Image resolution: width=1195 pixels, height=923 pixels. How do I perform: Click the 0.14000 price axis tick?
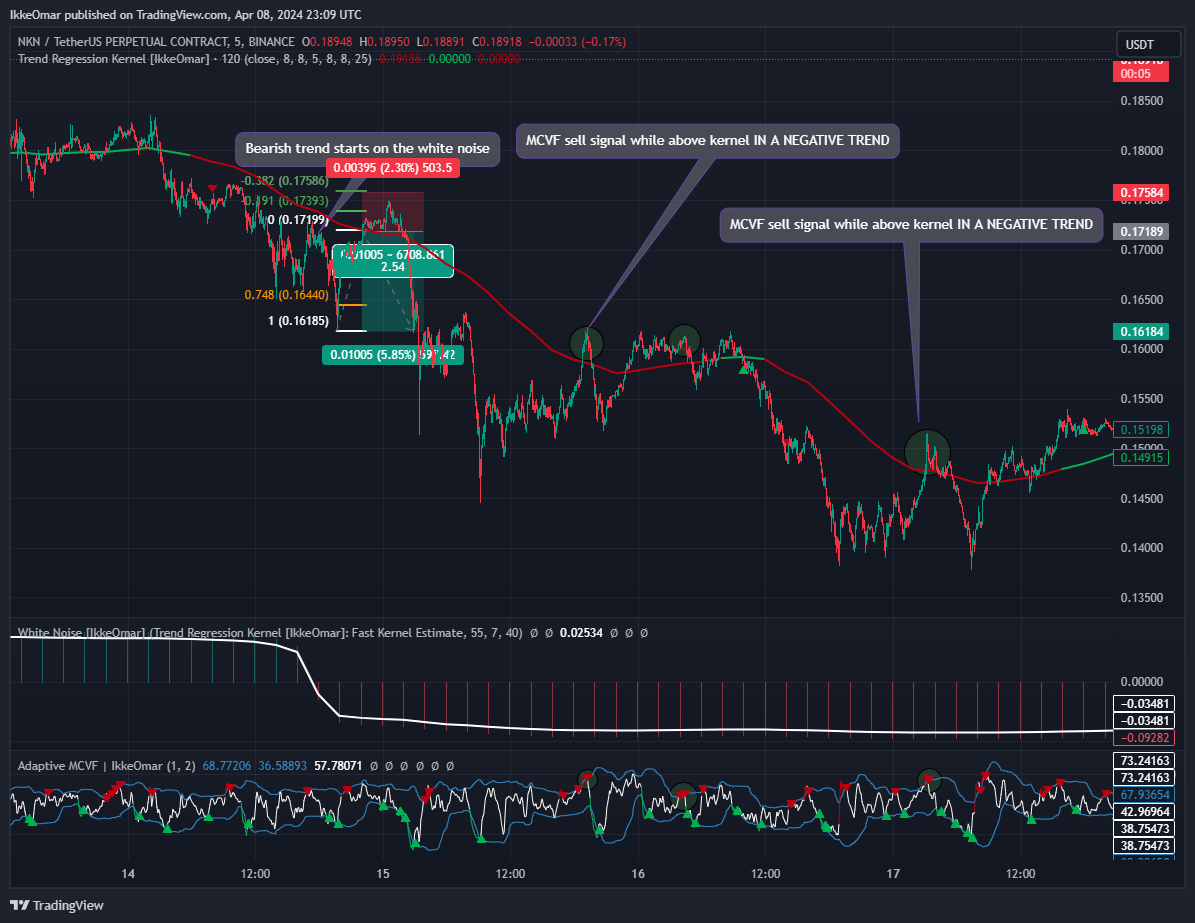pyautogui.click(x=1142, y=548)
